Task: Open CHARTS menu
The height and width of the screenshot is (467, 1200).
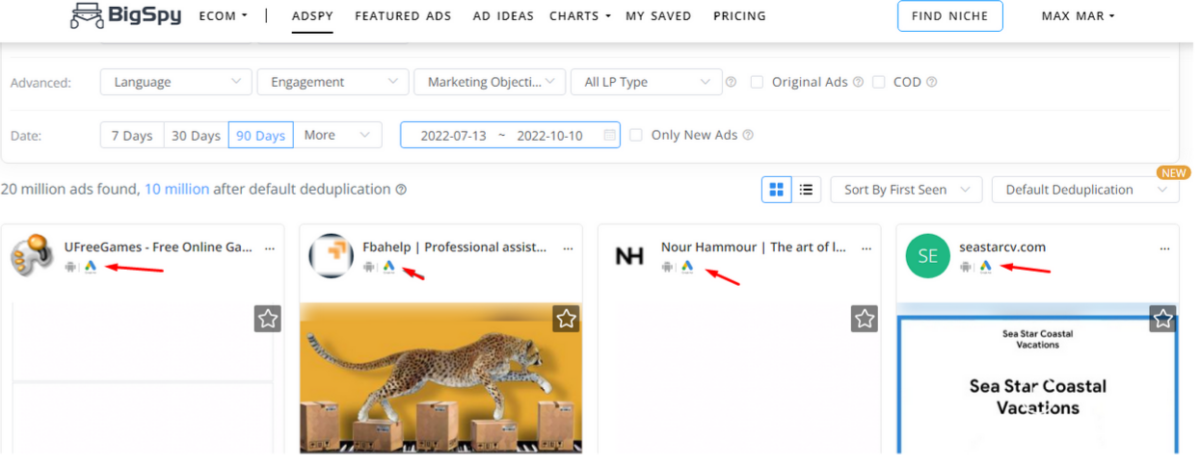Action: tap(580, 16)
